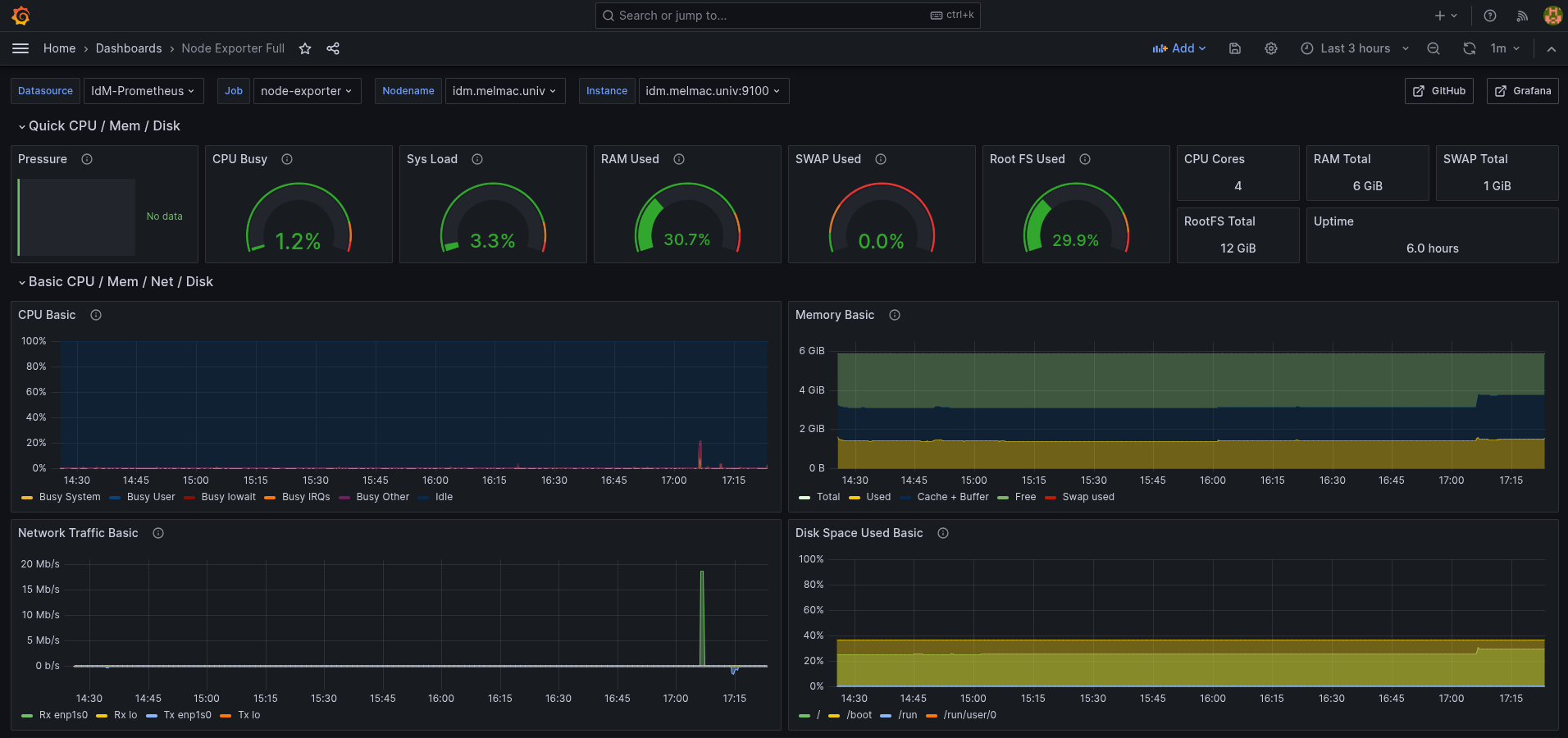Open the IdM-Prometheus Datasource dropdown
The height and width of the screenshot is (738, 1568).
pyautogui.click(x=144, y=91)
